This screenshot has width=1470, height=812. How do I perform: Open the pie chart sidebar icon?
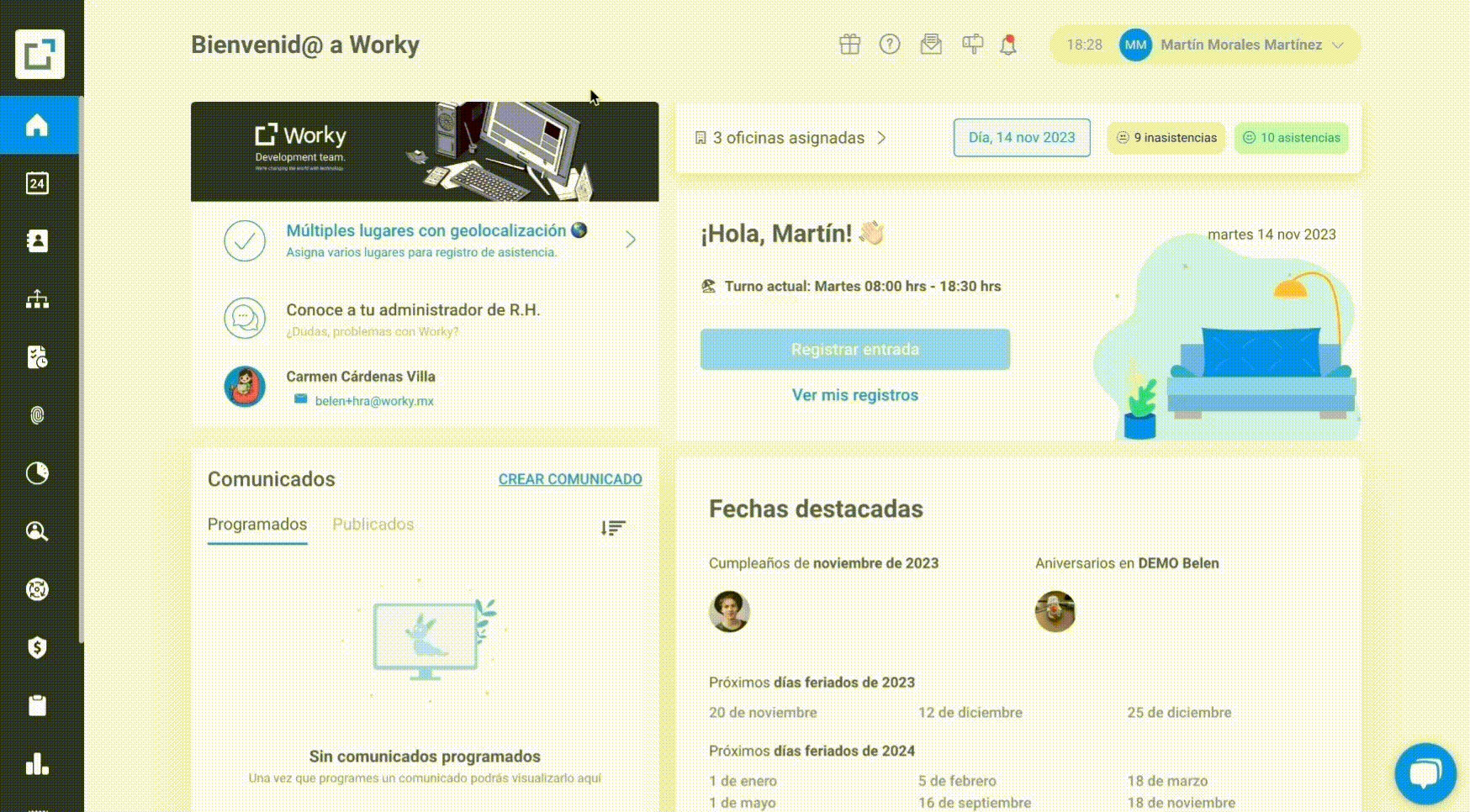tap(37, 473)
